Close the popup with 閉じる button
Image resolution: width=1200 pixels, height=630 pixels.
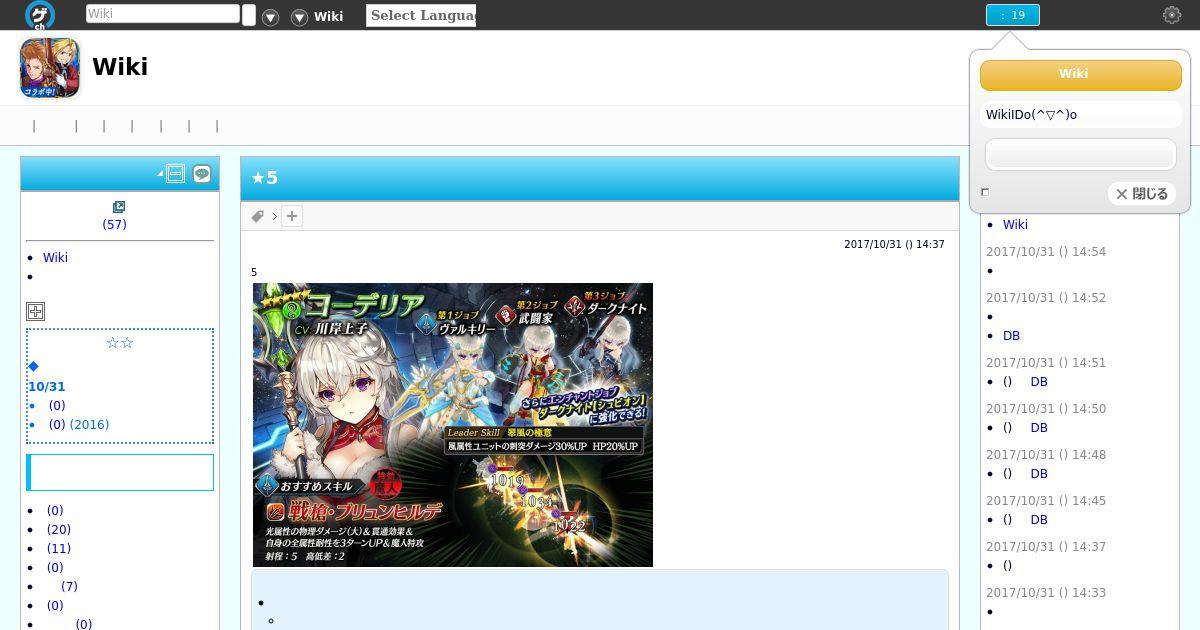click(1142, 194)
